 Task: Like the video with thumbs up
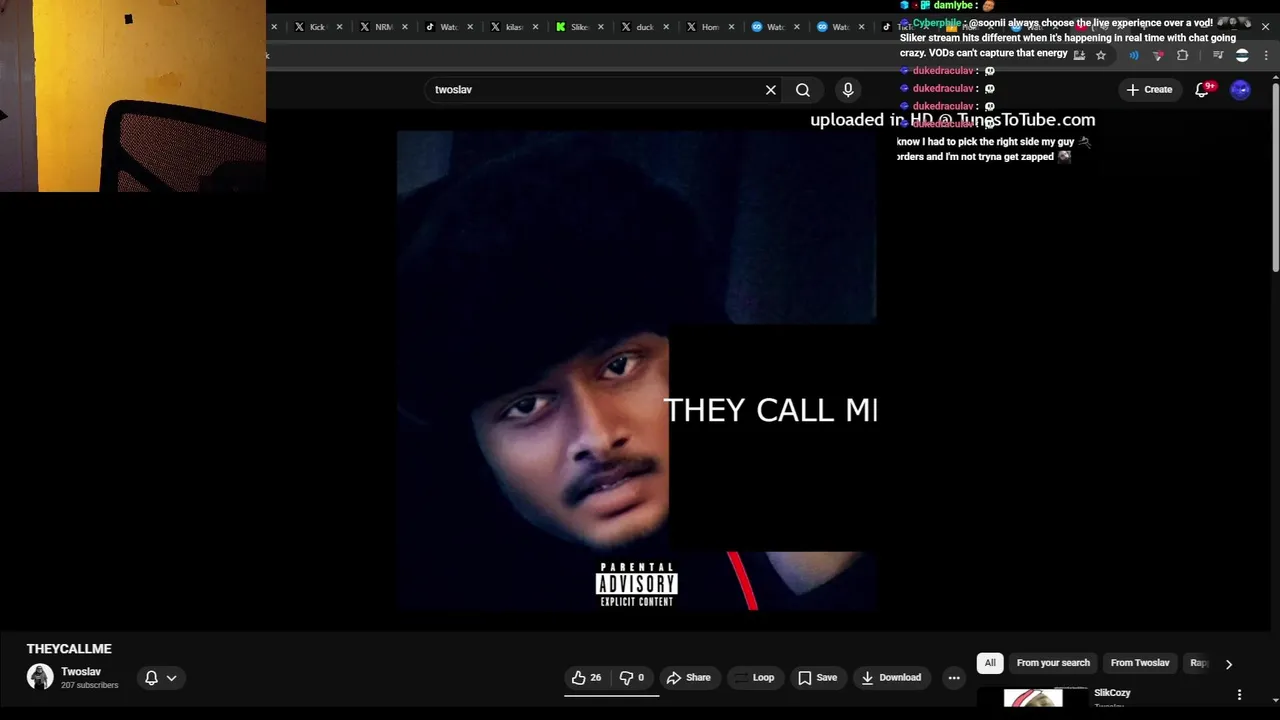(x=587, y=678)
